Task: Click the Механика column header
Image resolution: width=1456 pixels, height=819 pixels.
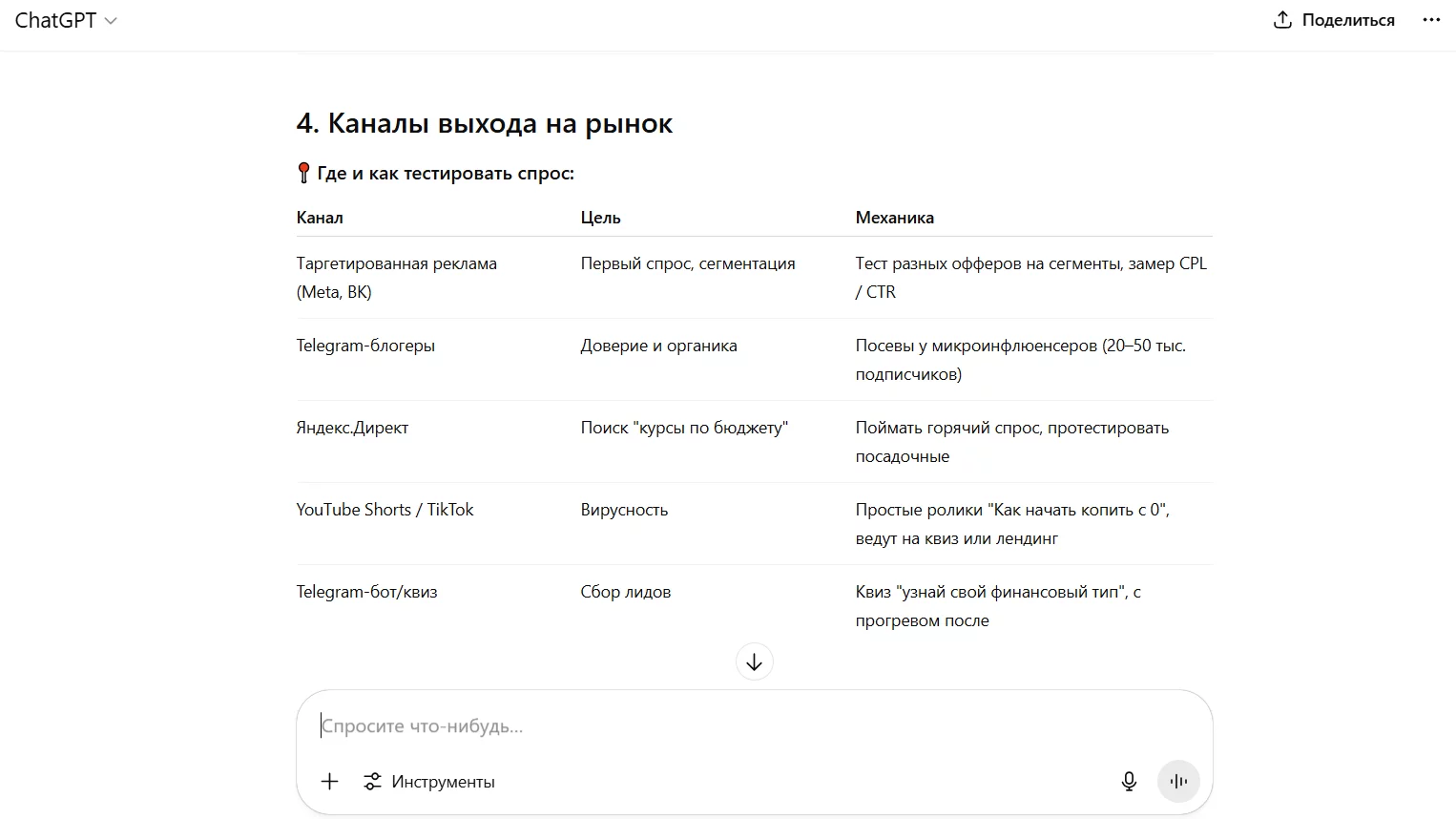Action: (894, 218)
